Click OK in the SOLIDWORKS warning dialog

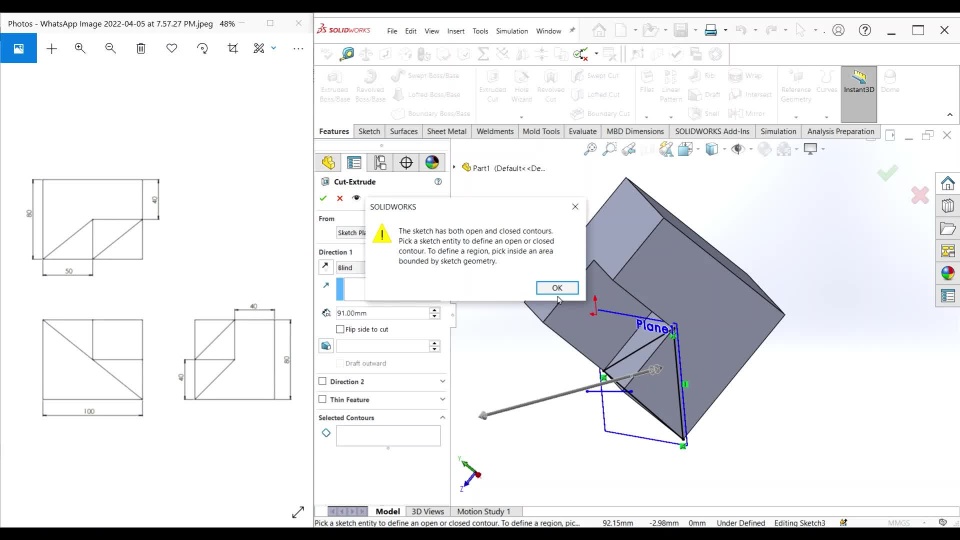coord(557,288)
